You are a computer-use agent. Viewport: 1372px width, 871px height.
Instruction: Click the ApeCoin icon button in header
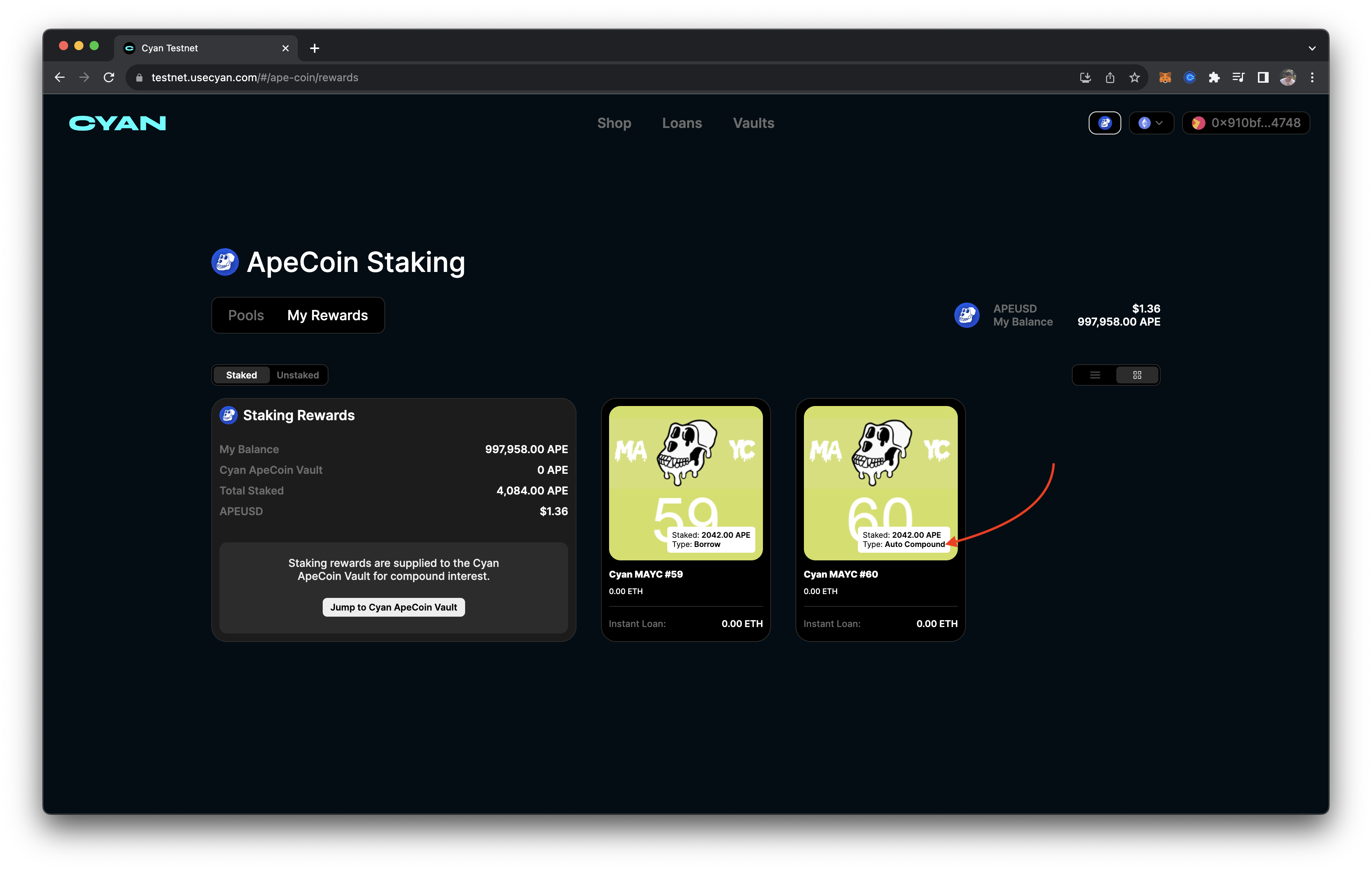[1104, 123]
